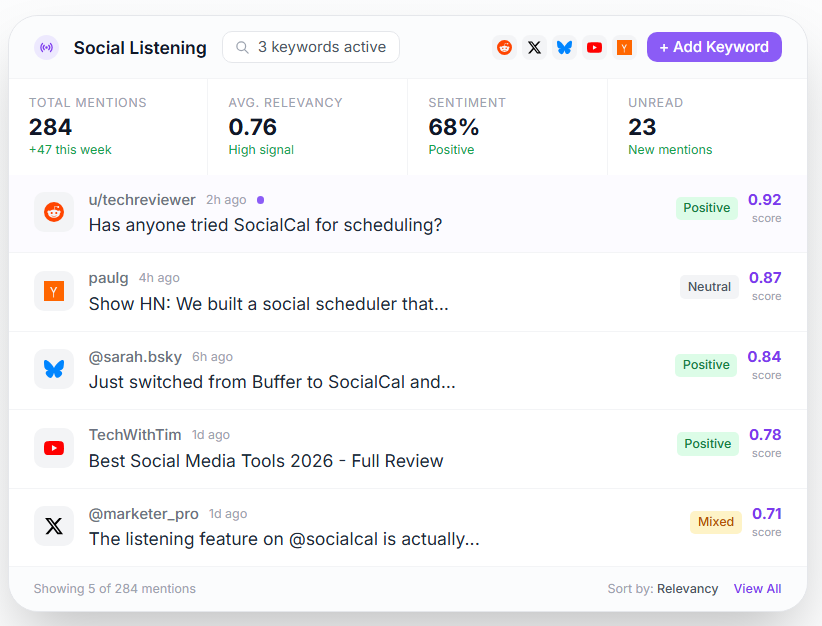The width and height of the screenshot is (822, 626).
Task: Click the paulg username
Action: click(x=109, y=278)
